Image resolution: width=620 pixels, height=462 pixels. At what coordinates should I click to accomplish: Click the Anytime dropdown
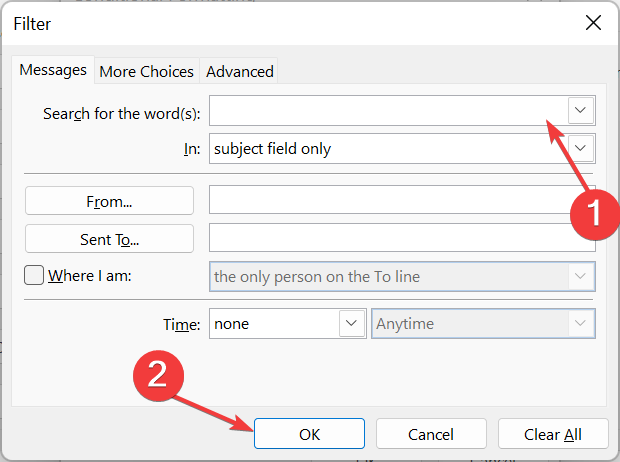pyautogui.click(x=483, y=324)
